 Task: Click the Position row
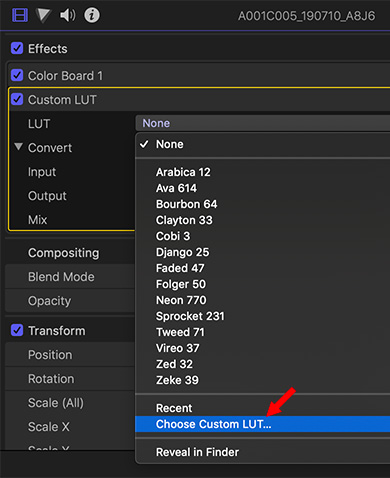point(70,355)
